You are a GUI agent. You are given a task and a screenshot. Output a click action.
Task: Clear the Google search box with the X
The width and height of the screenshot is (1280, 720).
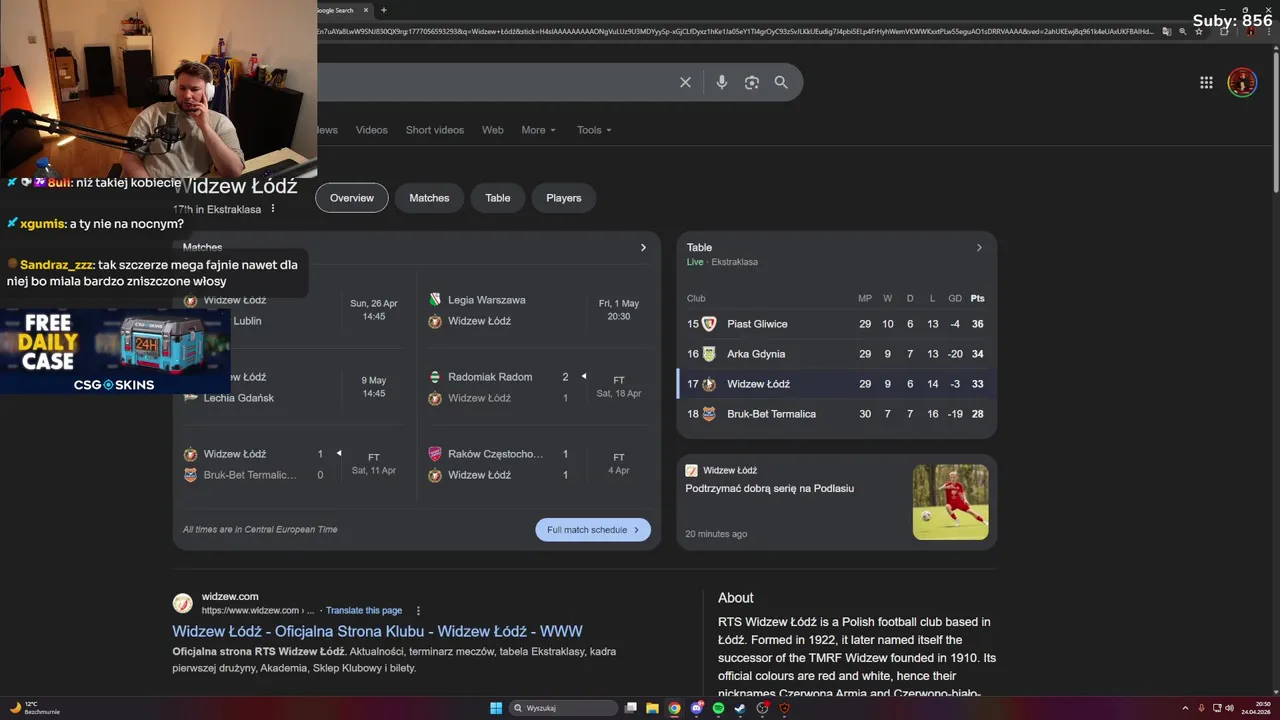(x=685, y=82)
